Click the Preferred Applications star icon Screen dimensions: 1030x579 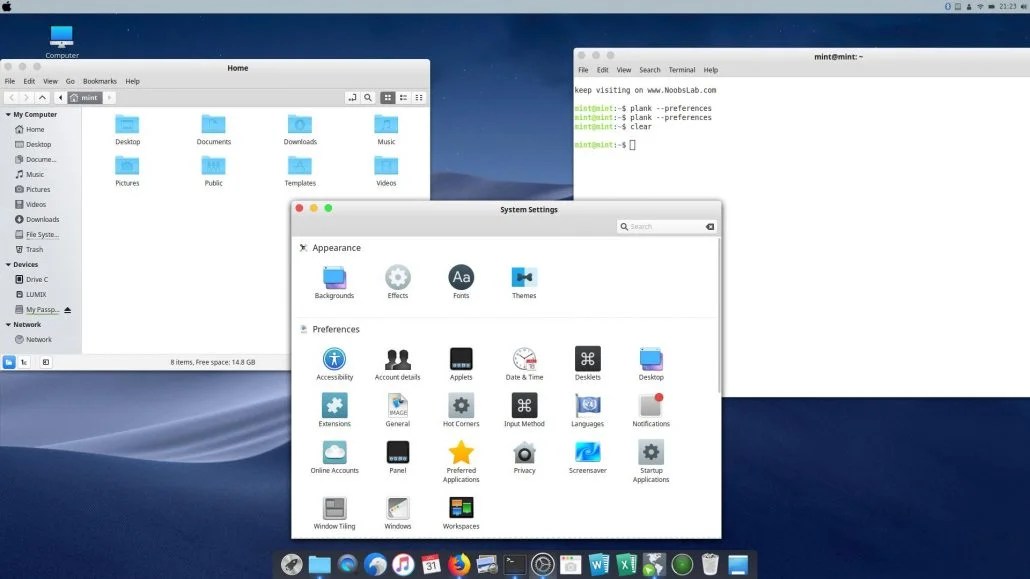coord(460,452)
